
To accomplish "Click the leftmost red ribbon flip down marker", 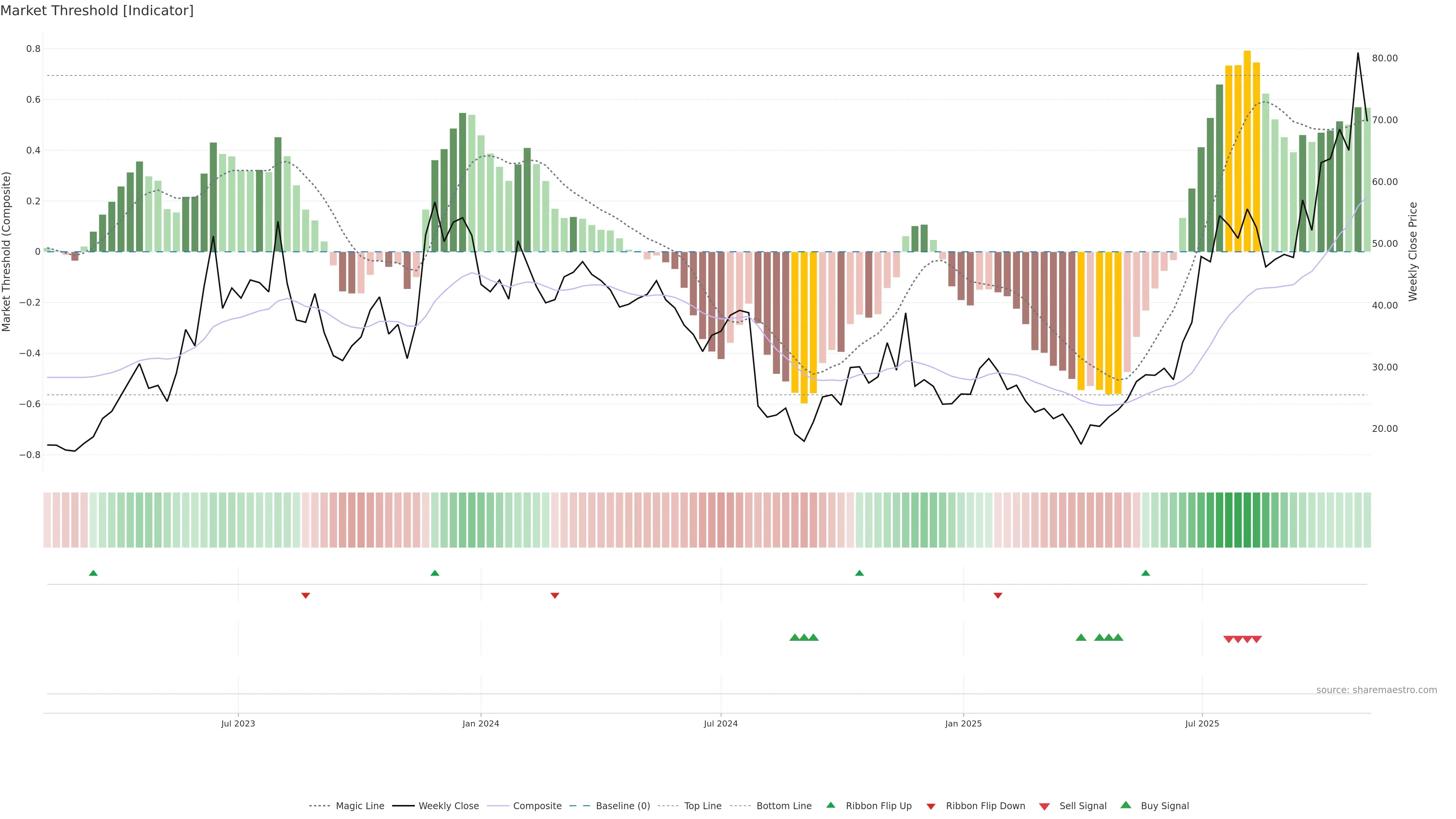I will 305,595.
